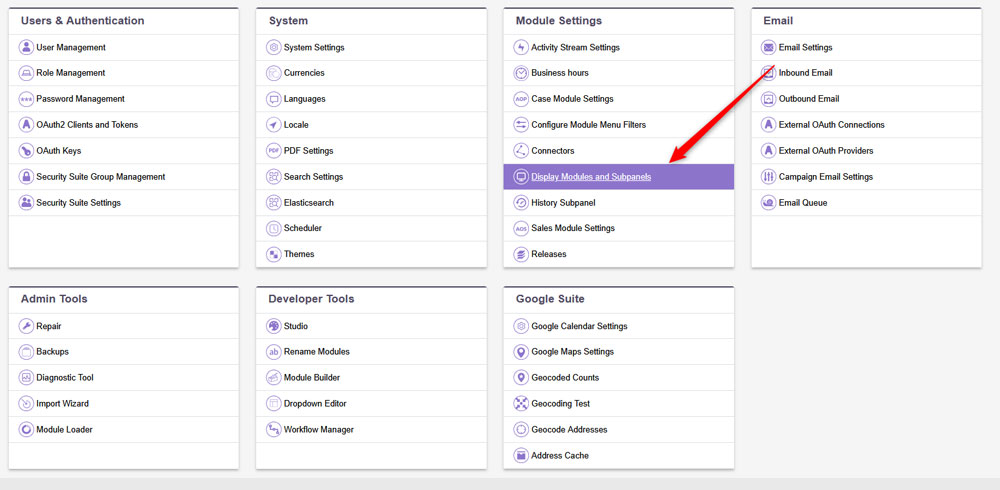Image resolution: width=1000 pixels, height=490 pixels.
Task: Go to Outbound Email
Action: point(809,99)
